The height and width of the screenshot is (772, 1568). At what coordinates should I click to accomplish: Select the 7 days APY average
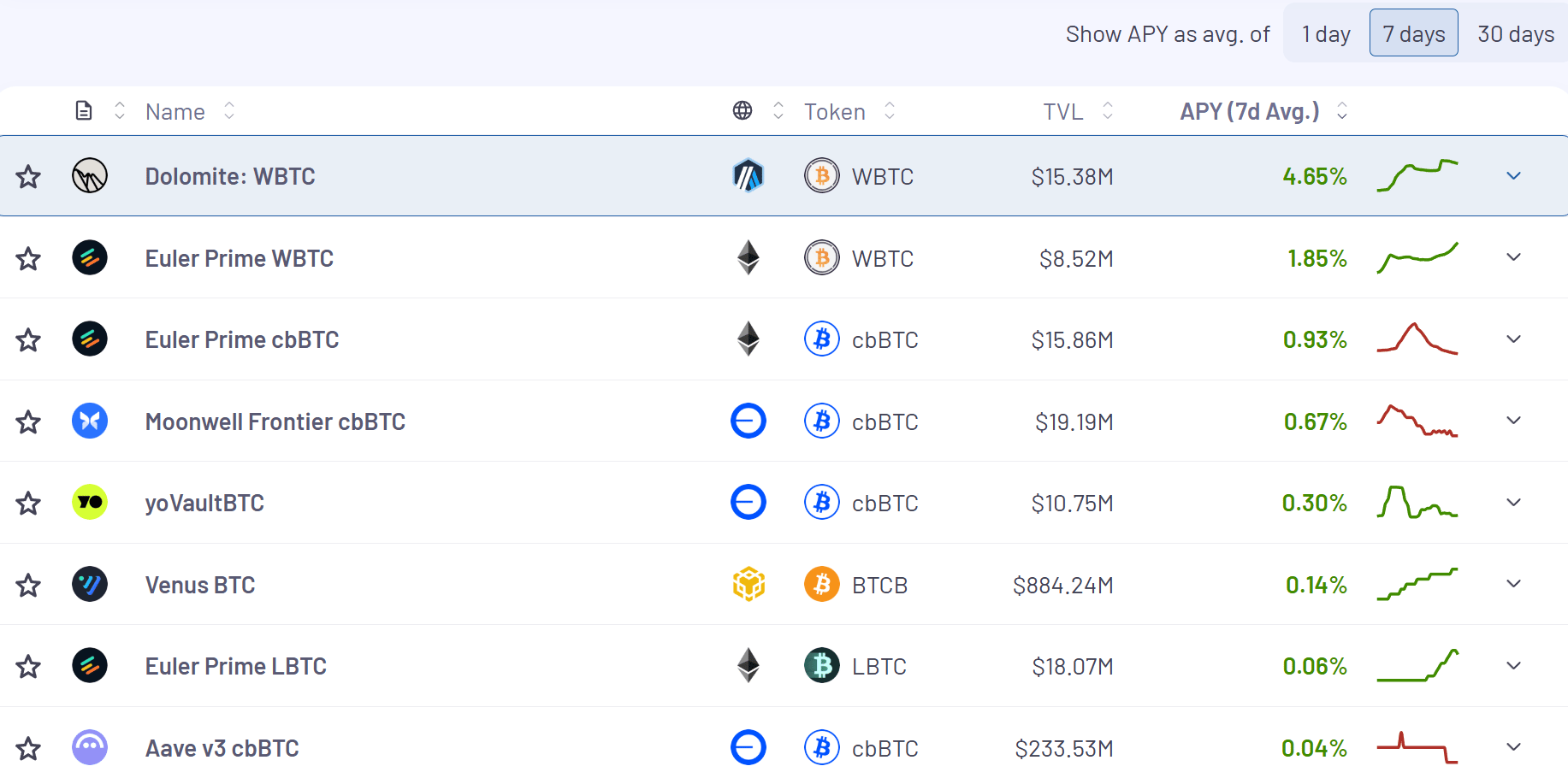pyautogui.click(x=1414, y=33)
